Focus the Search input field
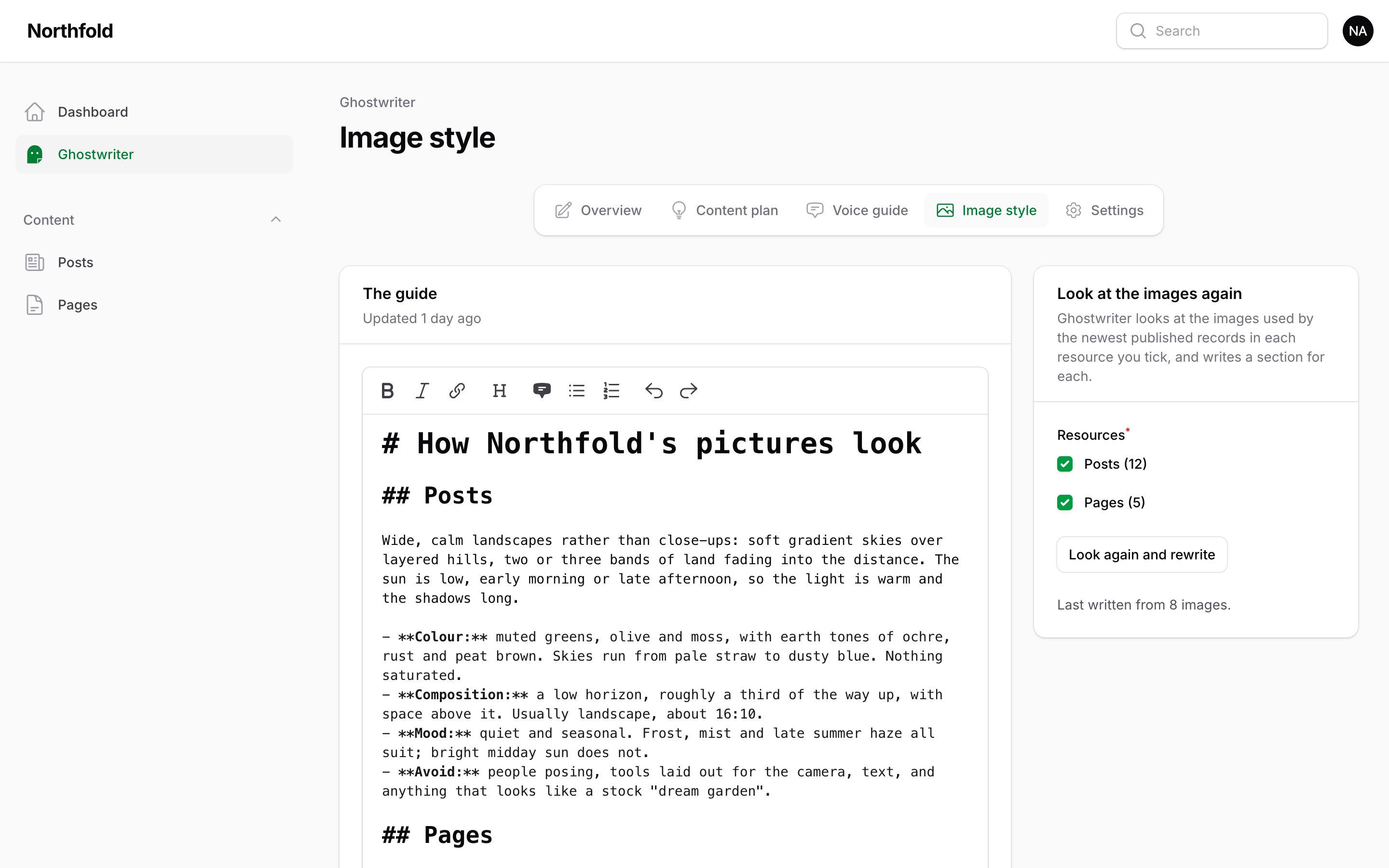The image size is (1389, 868). point(1221,31)
